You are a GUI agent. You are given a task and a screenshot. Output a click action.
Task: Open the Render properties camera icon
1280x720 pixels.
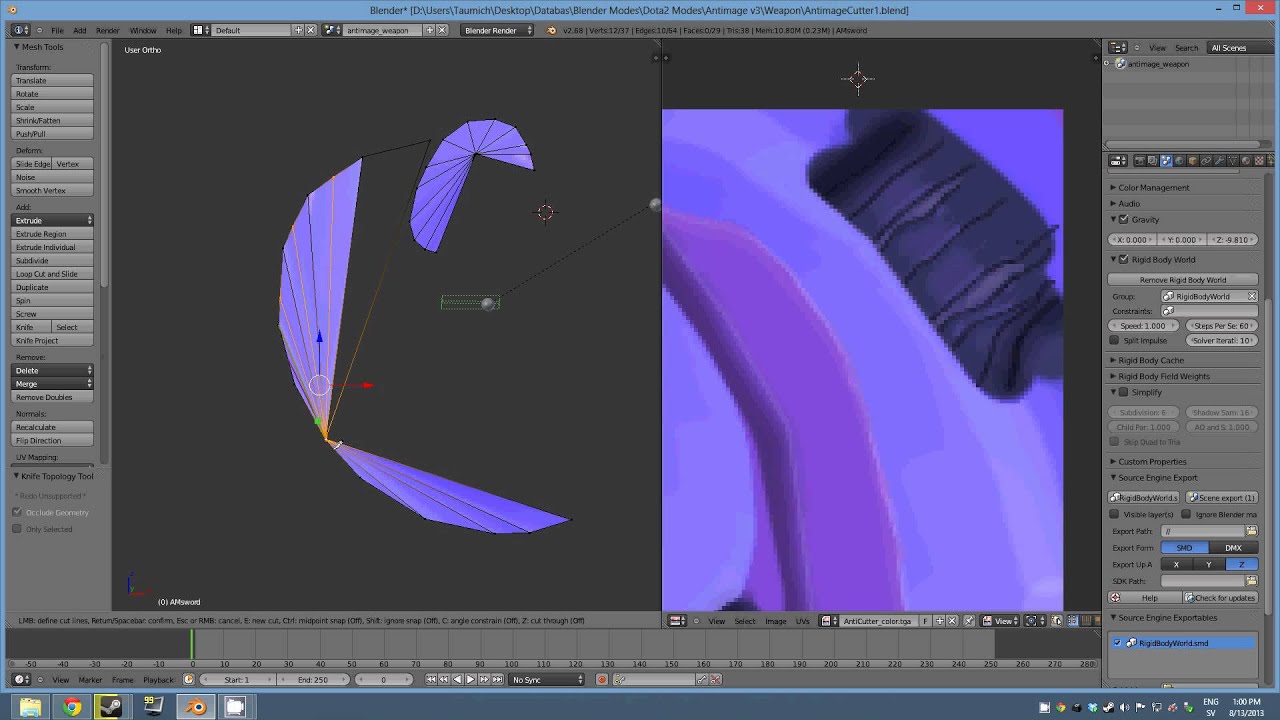pyautogui.click(x=1140, y=160)
